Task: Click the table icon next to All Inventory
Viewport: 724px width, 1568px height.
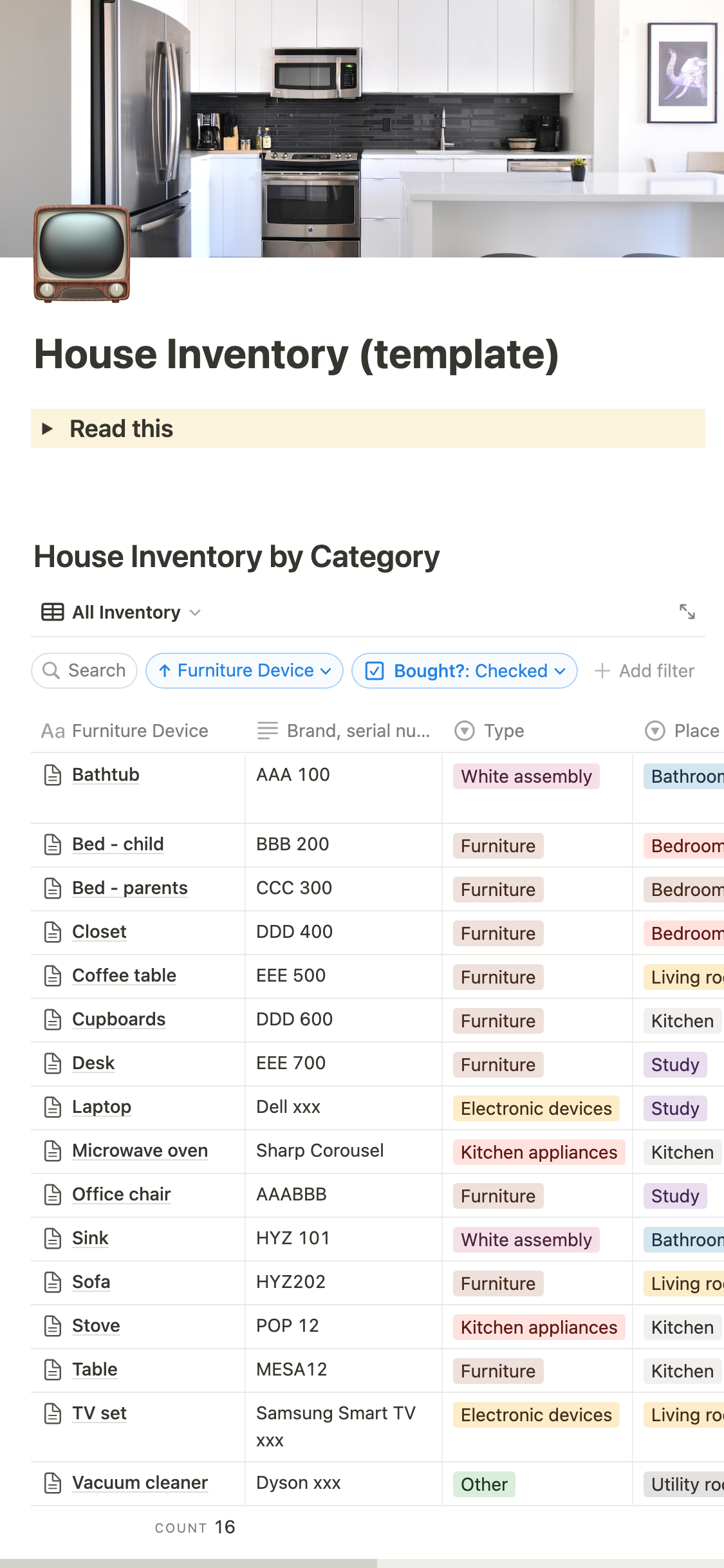Action: 52,612
